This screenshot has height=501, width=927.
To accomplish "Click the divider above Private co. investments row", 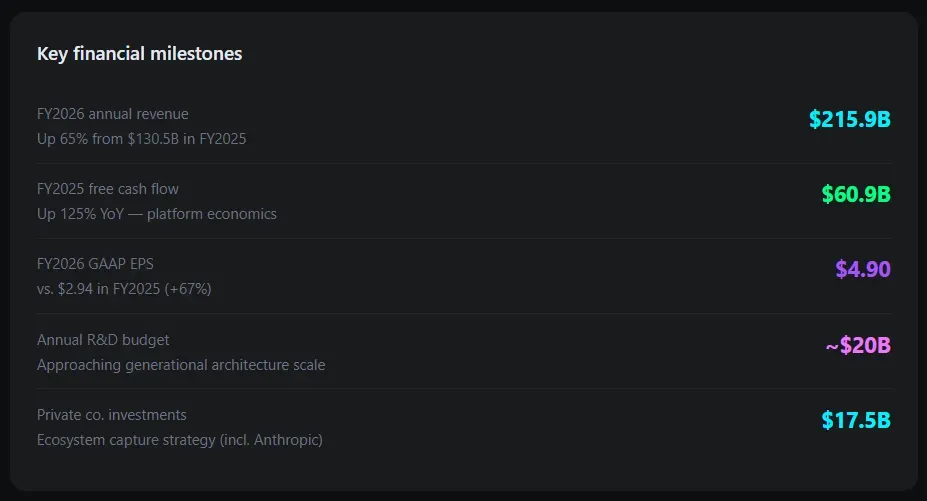I will (x=463, y=388).
